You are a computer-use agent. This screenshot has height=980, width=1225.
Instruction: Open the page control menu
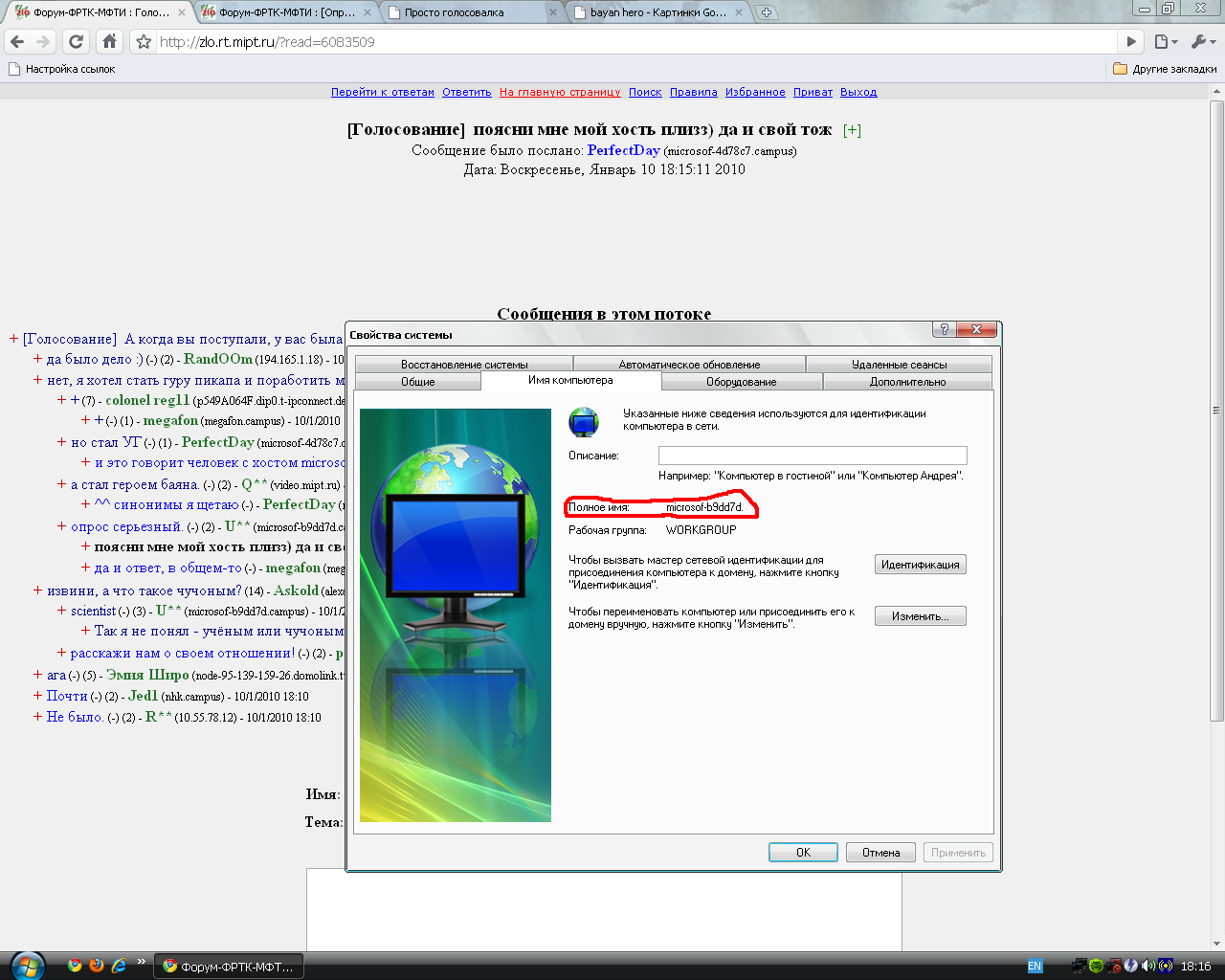tap(1165, 42)
